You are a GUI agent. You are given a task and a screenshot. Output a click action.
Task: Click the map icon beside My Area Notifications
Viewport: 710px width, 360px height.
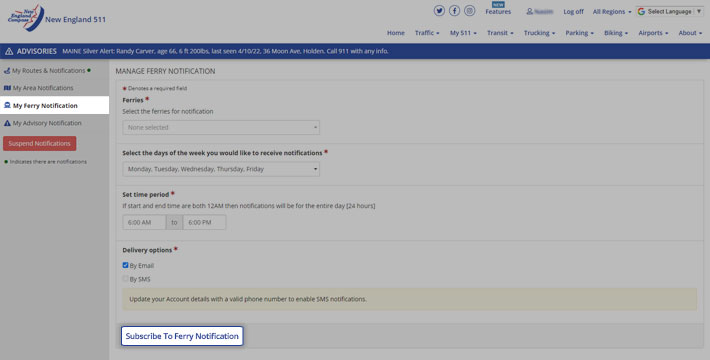7,88
